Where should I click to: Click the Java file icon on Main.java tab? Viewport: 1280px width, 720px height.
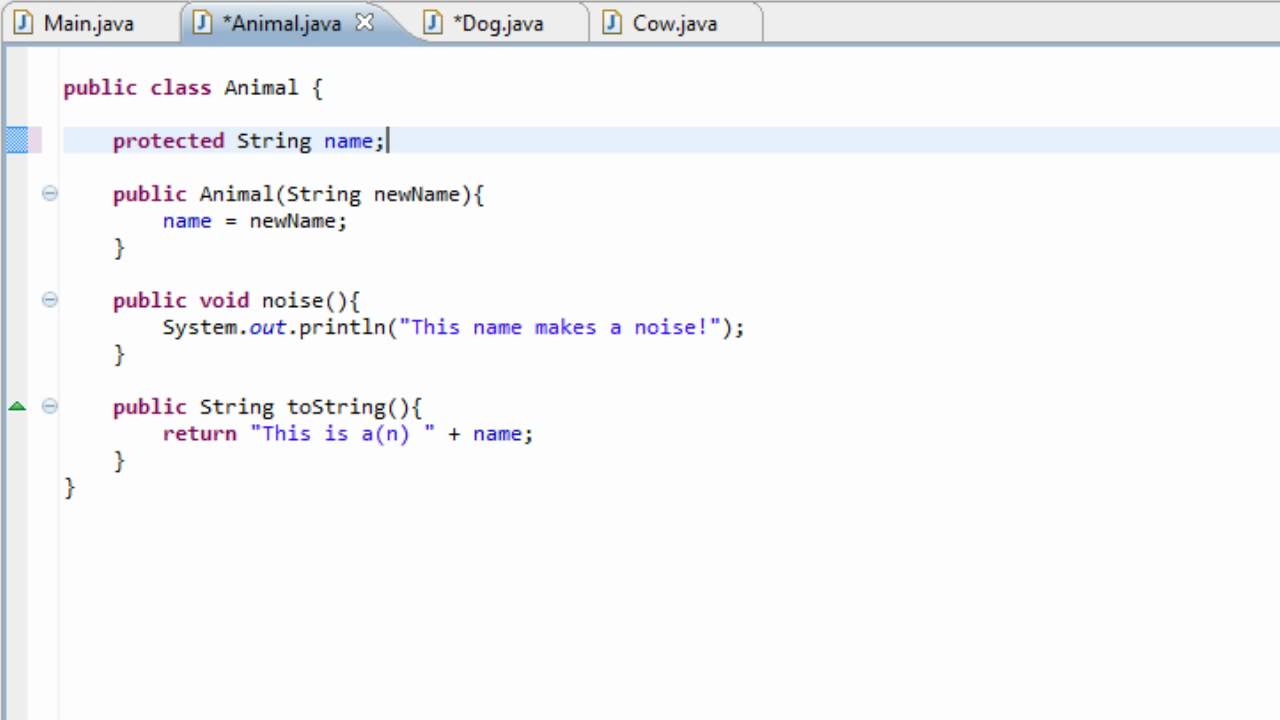pos(23,23)
